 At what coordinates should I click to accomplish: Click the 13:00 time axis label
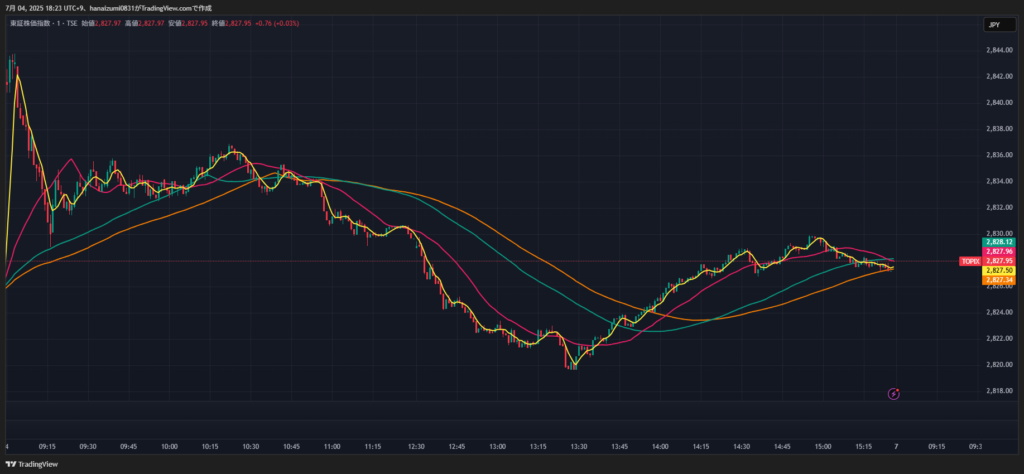(498, 447)
